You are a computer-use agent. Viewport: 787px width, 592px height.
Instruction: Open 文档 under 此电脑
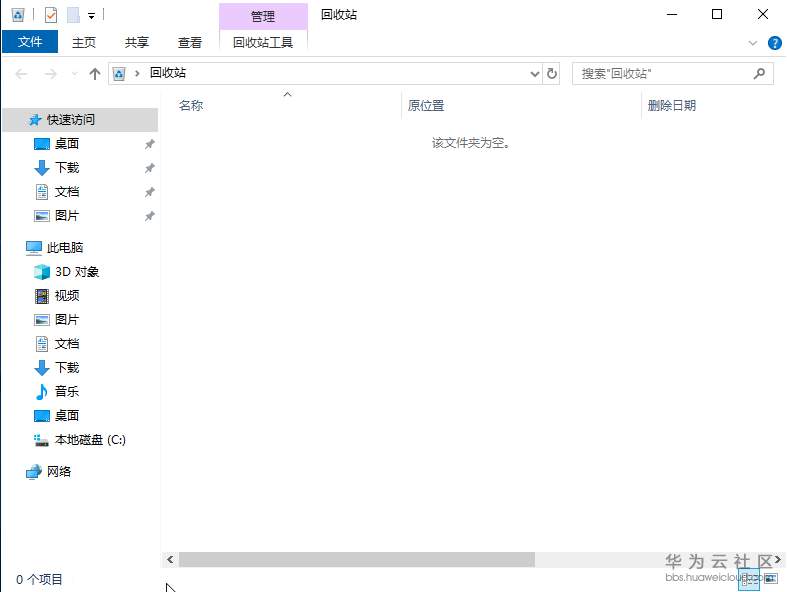pos(67,344)
